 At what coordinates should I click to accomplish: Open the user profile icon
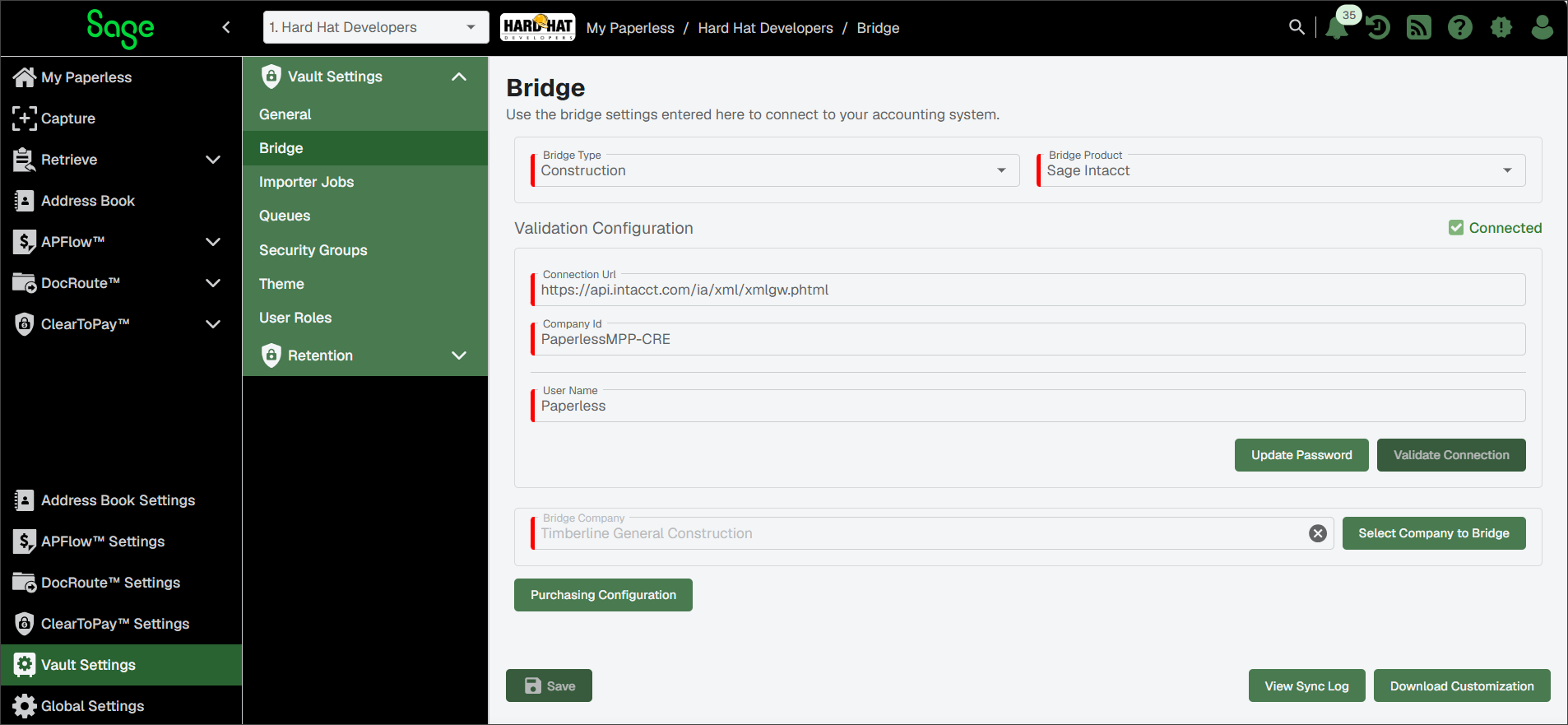1542,27
